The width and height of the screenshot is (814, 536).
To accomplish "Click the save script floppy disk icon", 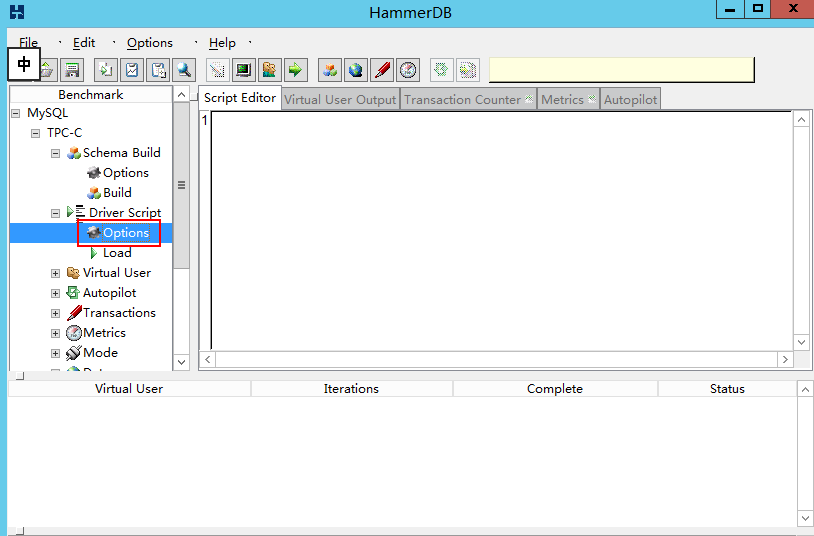I will point(72,70).
